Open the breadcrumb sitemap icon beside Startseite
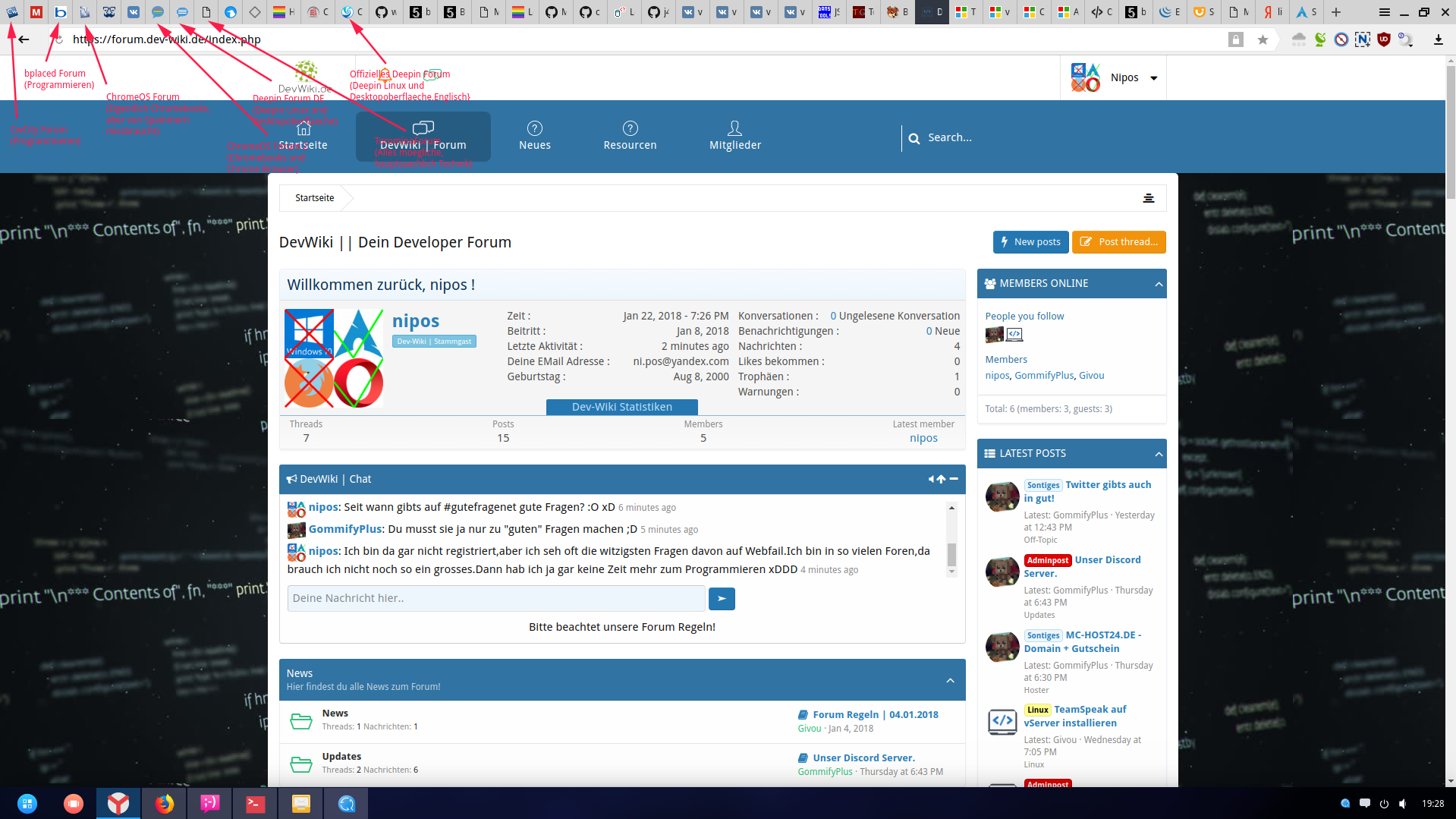This screenshot has width=1456, height=819. click(1149, 198)
